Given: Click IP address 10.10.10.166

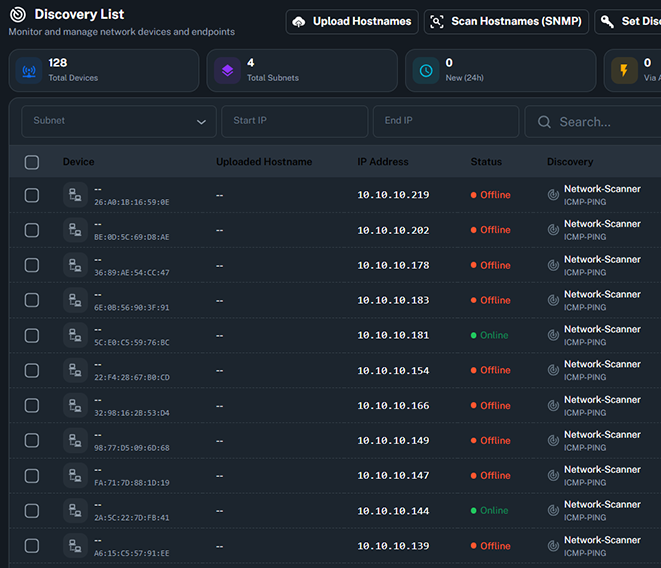Looking at the screenshot, I should click(x=393, y=406).
